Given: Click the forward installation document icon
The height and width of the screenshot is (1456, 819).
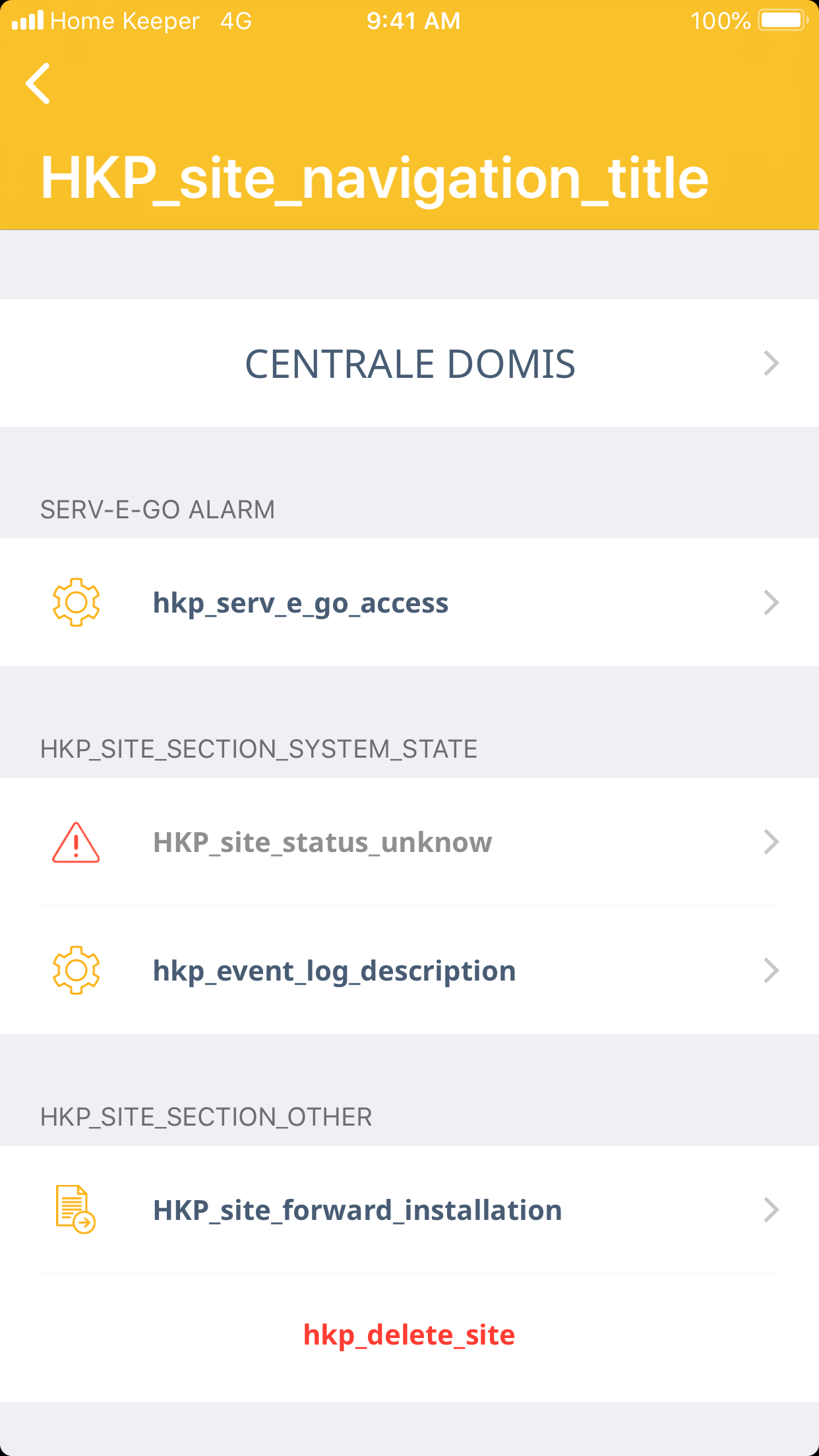Looking at the screenshot, I should coord(75,1209).
